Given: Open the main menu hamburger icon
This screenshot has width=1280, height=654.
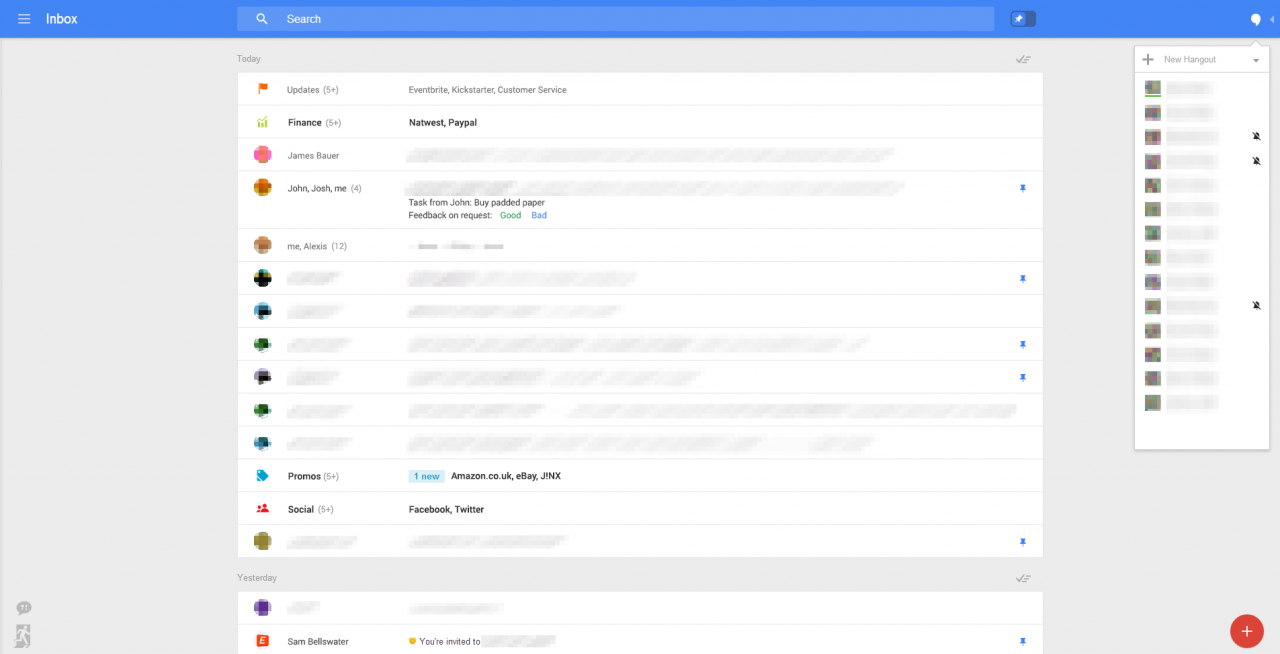Looking at the screenshot, I should click(24, 19).
